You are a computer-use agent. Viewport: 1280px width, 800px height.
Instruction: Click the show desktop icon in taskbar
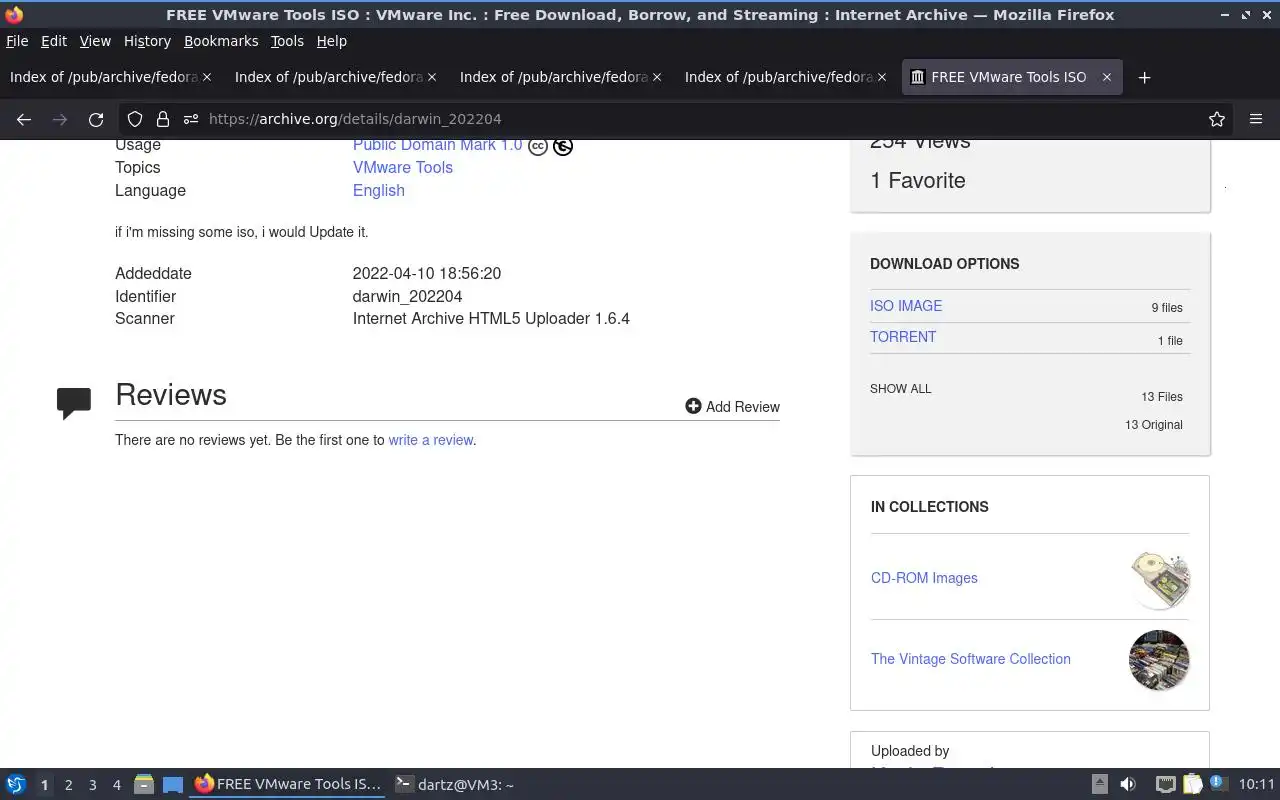[x=172, y=785]
